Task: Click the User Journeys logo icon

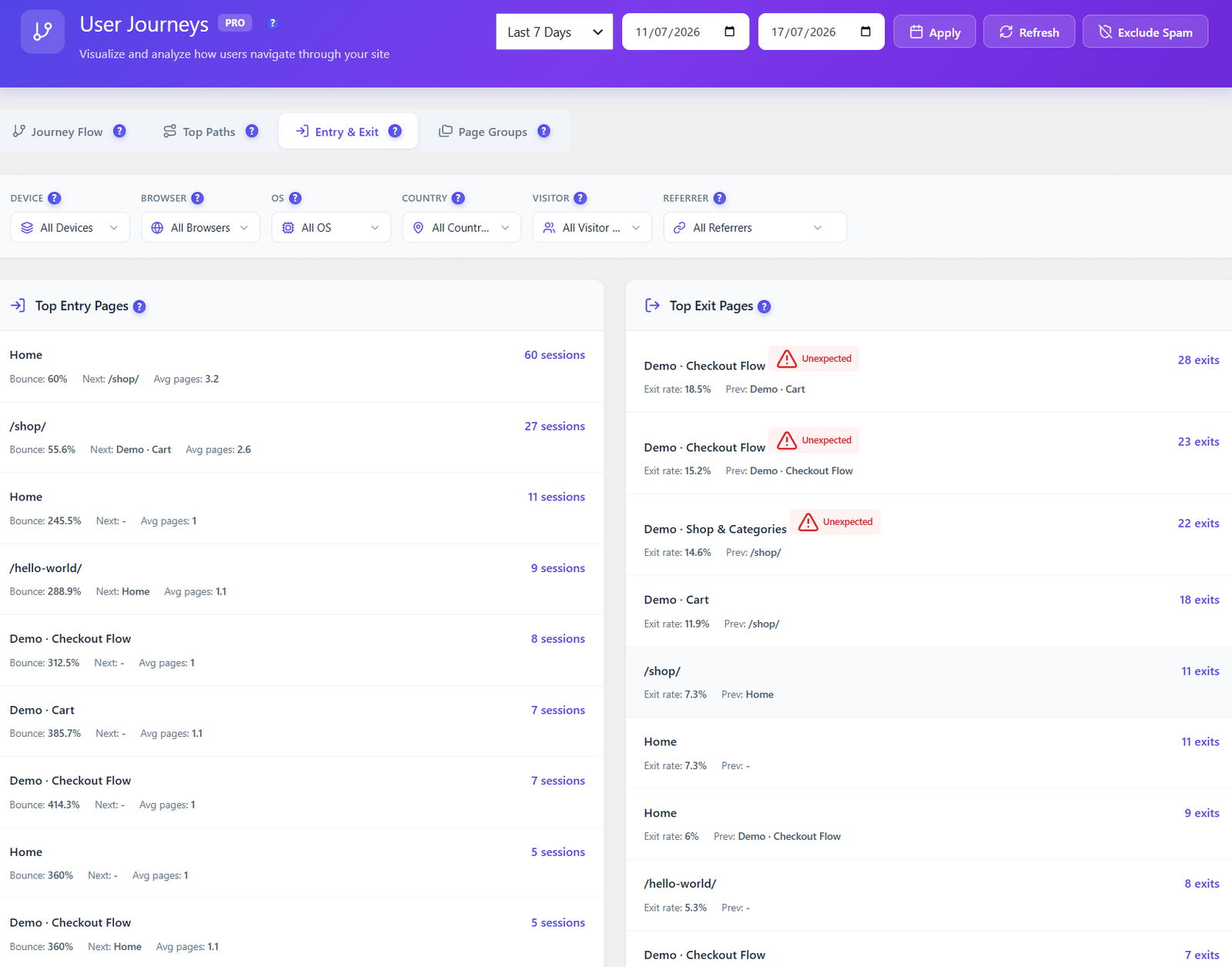Action: pyautogui.click(x=42, y=32)
